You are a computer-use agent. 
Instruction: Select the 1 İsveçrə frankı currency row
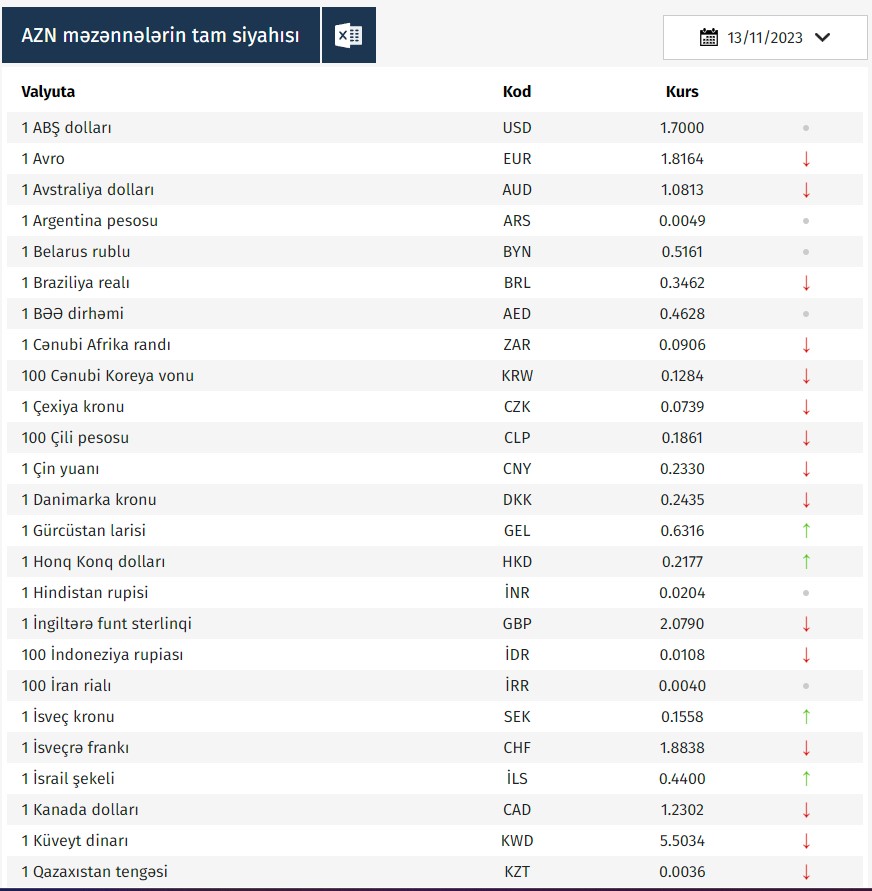[75, 748]
